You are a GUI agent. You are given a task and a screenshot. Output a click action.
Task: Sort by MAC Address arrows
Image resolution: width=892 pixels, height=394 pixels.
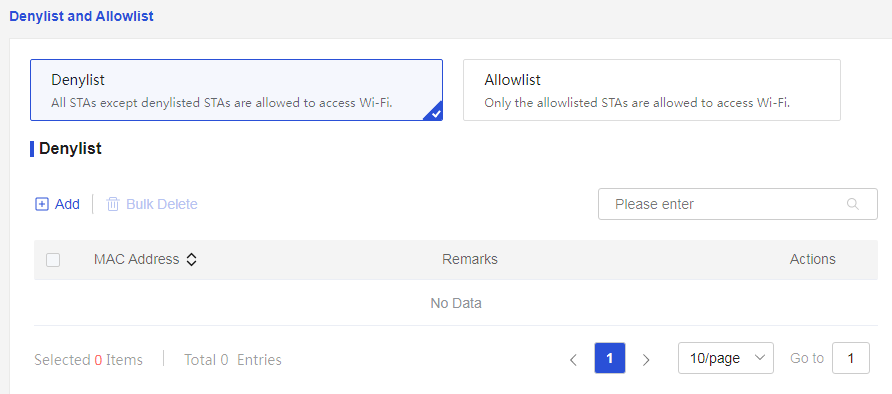click(x=192, y=260)
